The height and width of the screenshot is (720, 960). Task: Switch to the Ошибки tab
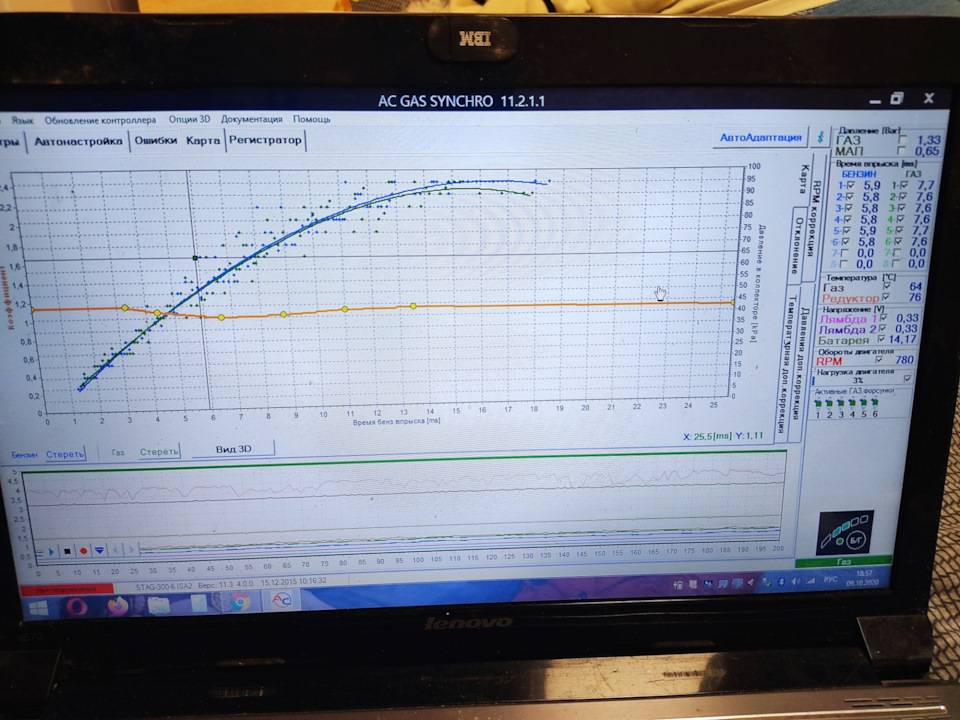pyautogui.click(x=156, y=140)
